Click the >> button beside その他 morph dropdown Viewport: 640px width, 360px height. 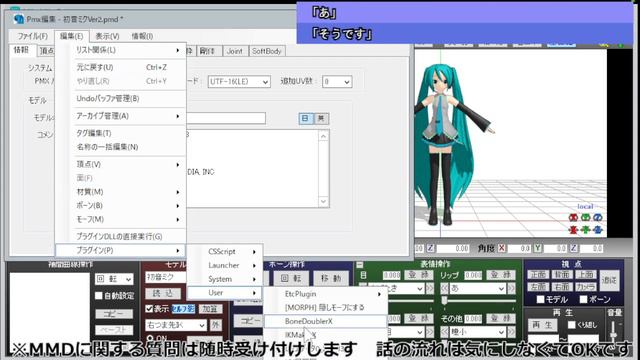click(x=512, y=332)
